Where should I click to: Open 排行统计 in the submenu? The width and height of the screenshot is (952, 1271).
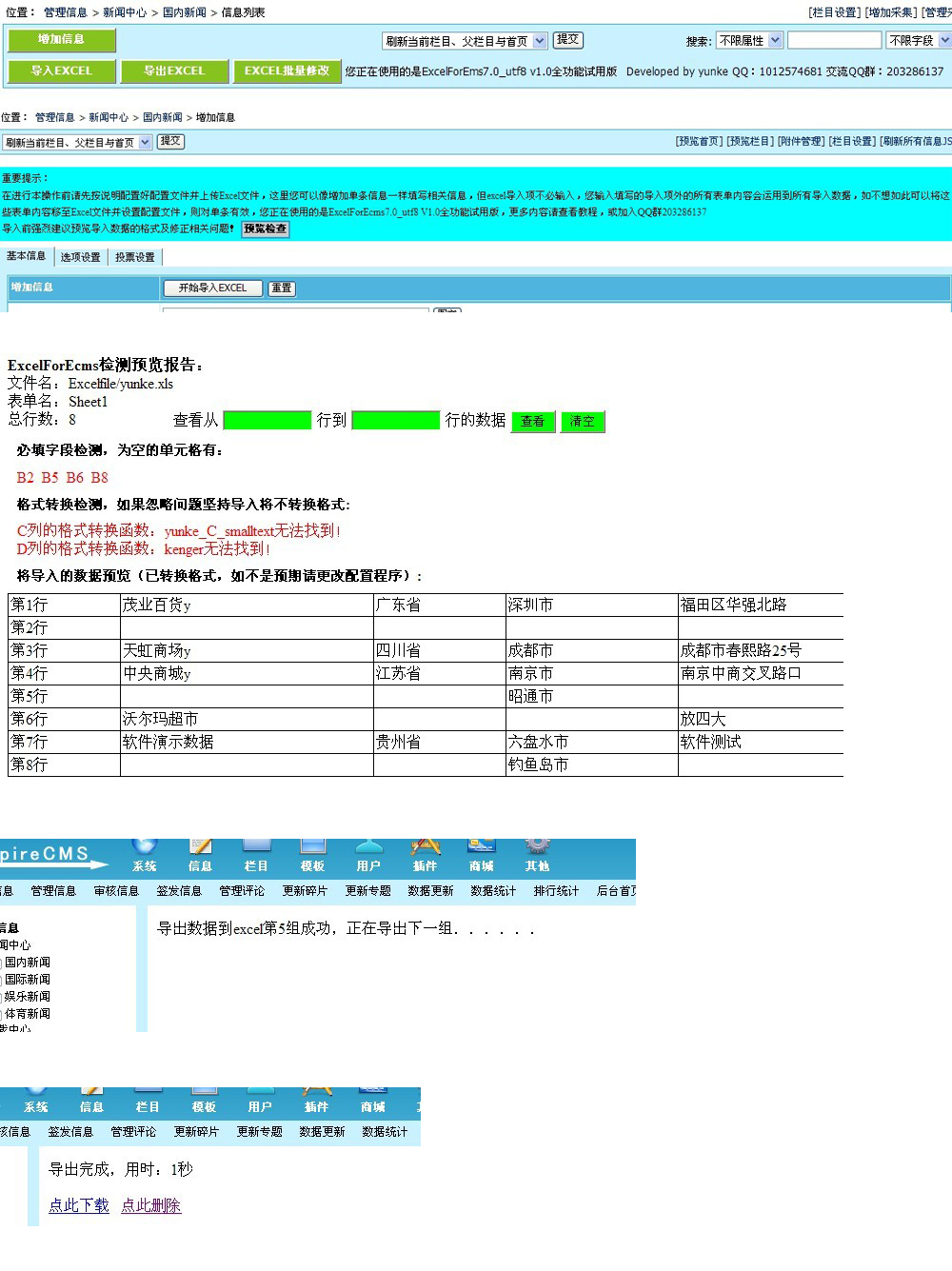click(x=556, y=891)
